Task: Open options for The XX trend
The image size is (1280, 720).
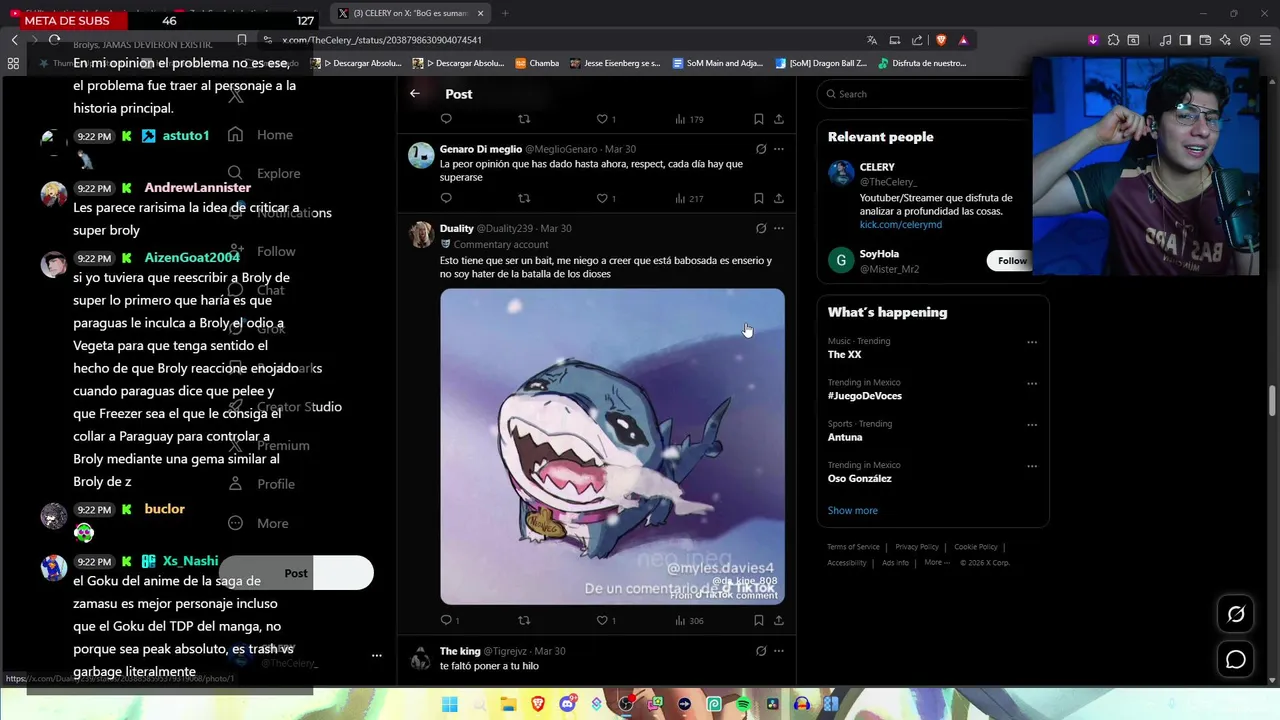Action: (1032, 342)
